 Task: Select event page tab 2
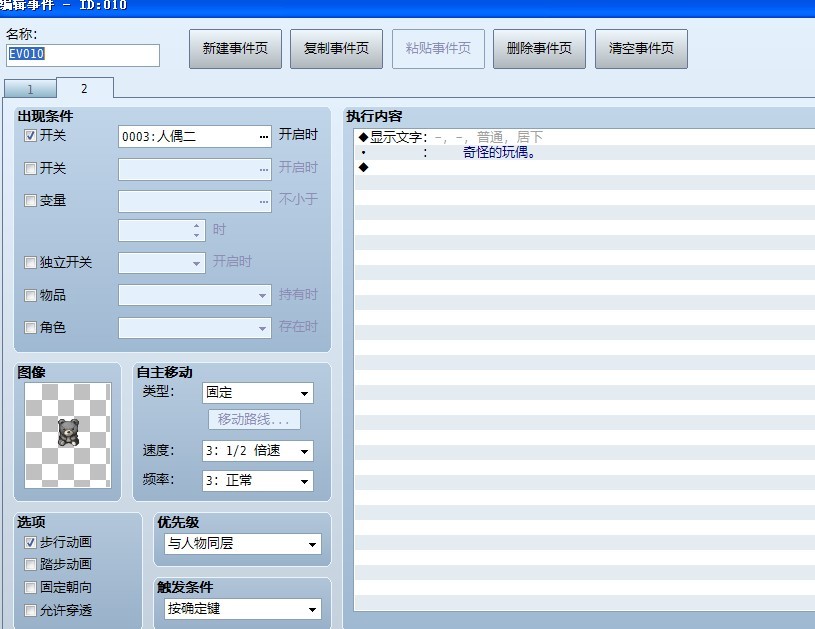click(x=84, y=88)
